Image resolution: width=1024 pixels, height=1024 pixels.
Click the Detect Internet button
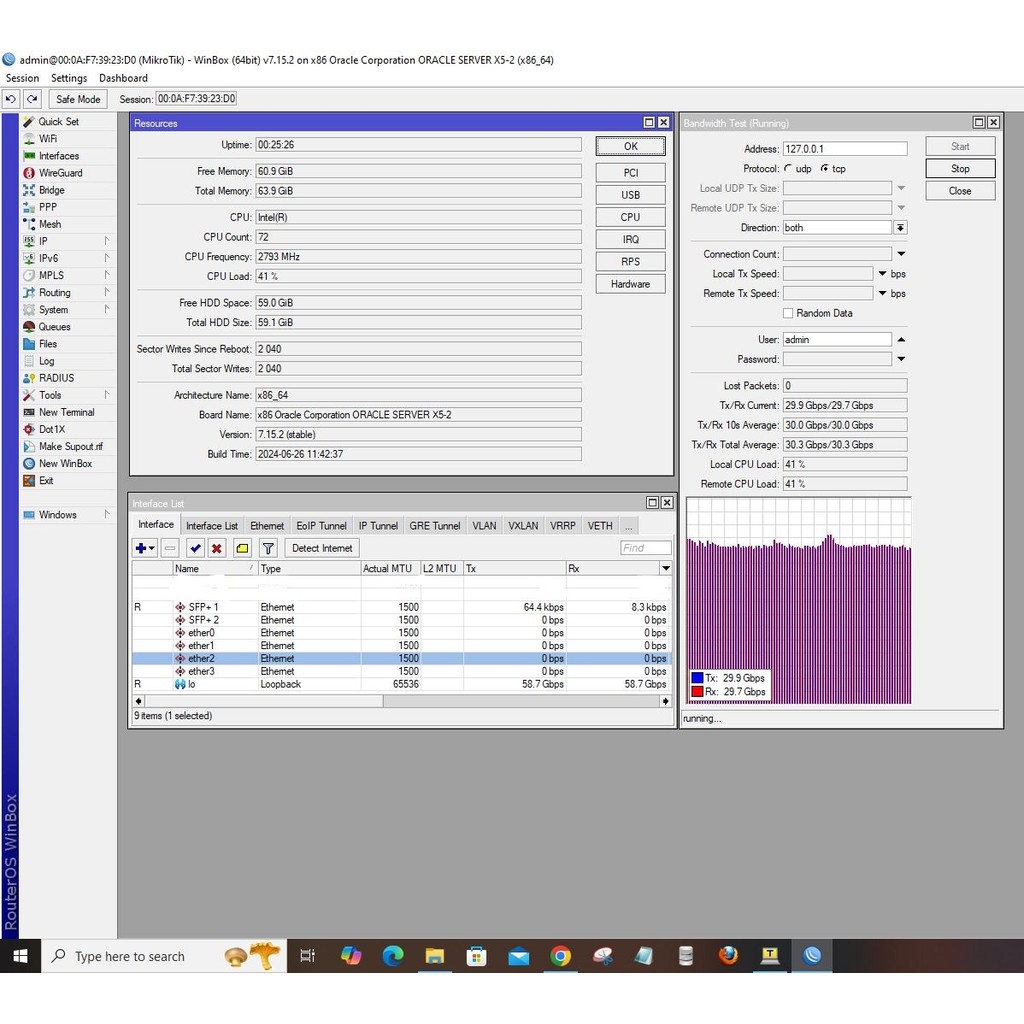[322, 548]
